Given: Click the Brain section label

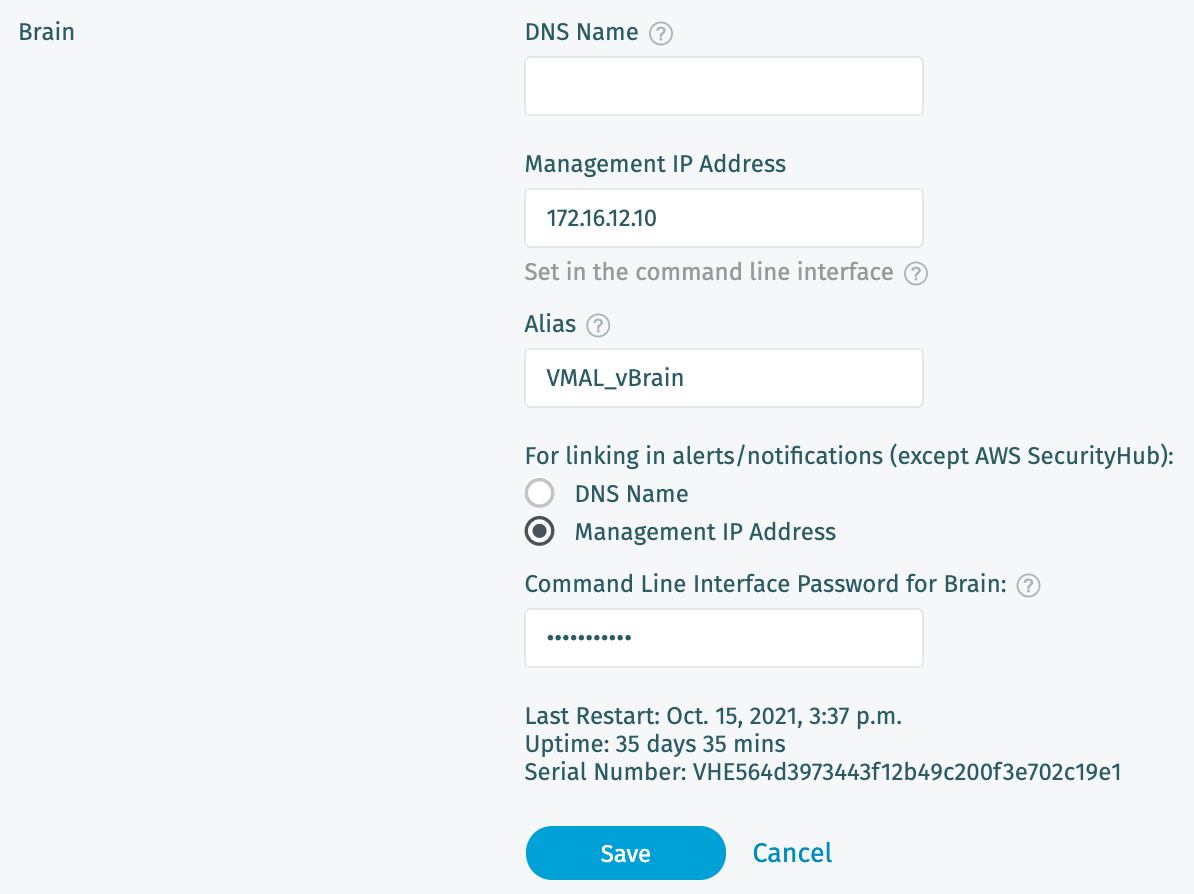Looking at the screenshot, I should [x=46, y=31].
